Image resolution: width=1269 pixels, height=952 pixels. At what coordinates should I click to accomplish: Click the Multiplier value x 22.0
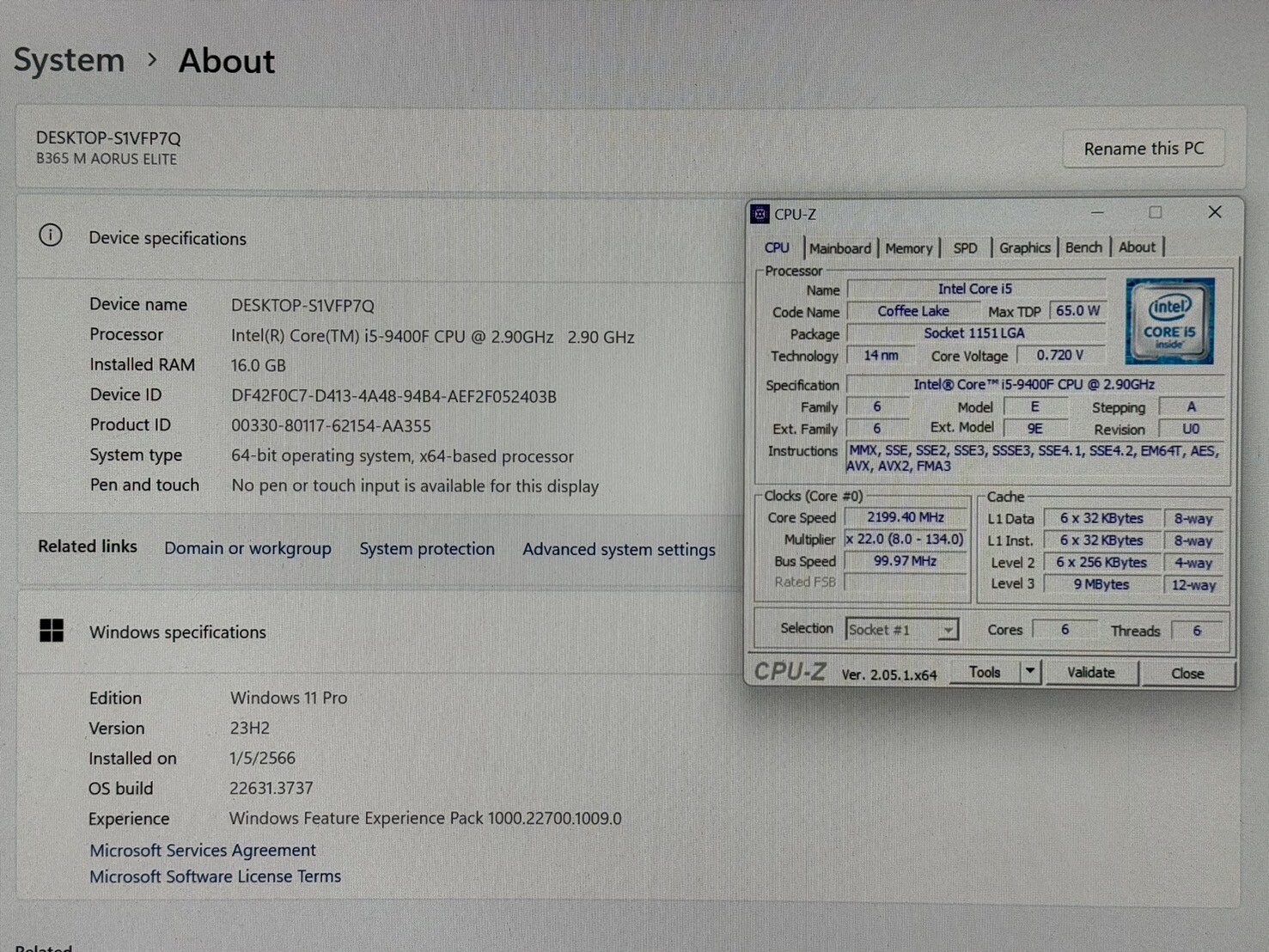(906, 539)
